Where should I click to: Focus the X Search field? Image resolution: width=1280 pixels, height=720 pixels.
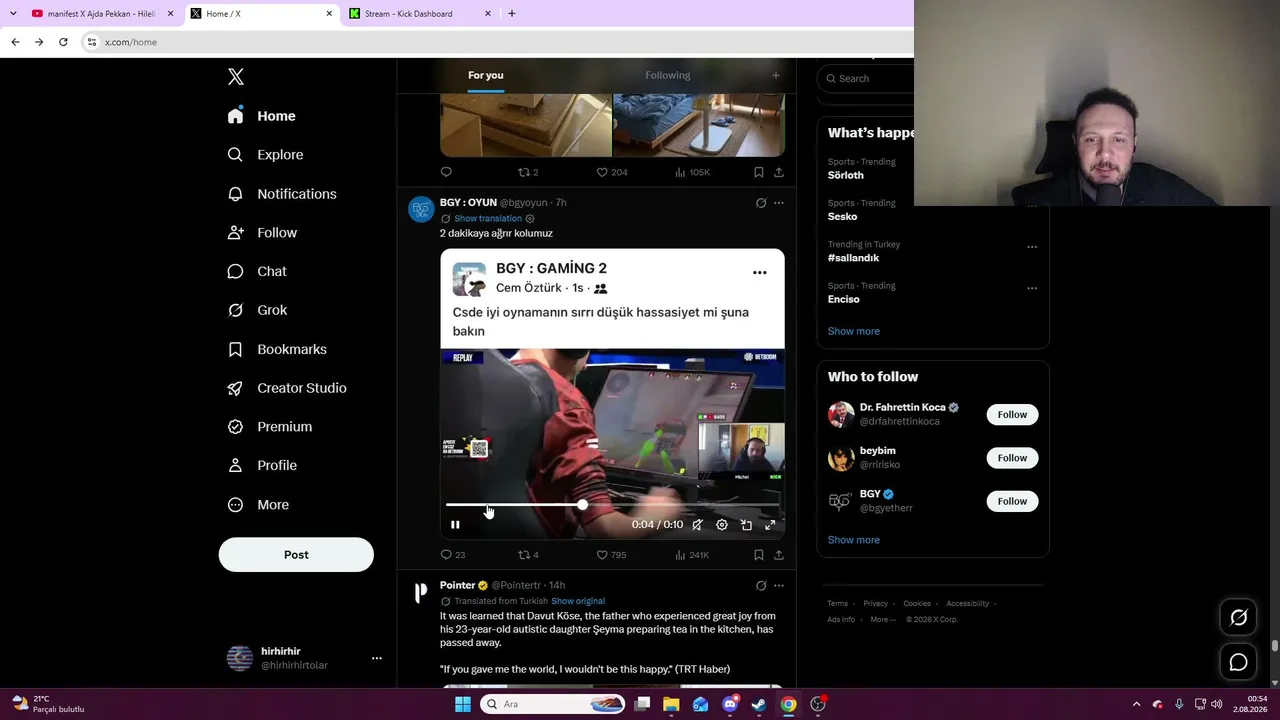coord(866,78)
